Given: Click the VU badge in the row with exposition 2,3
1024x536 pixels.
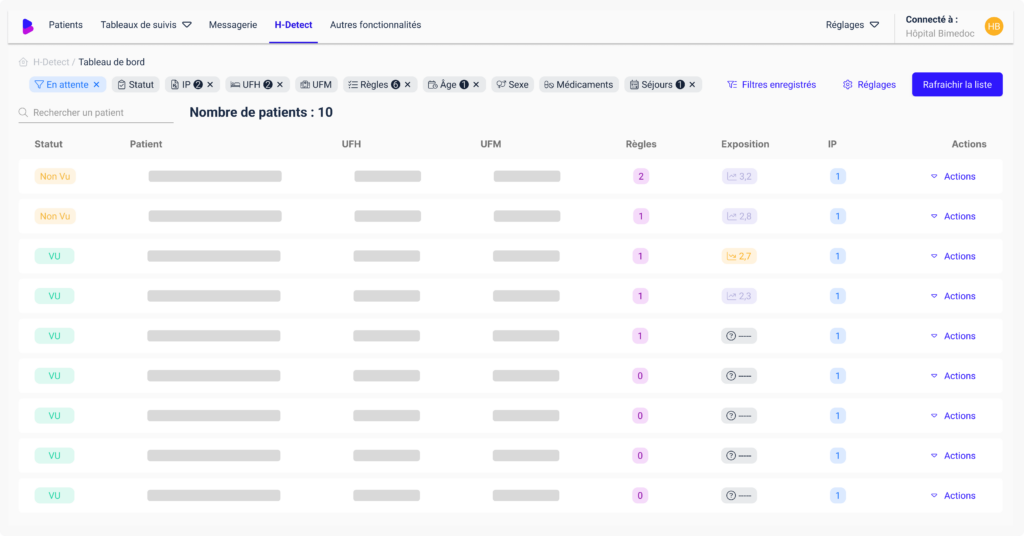Looking at the screenshot, I should click(54, 296).
